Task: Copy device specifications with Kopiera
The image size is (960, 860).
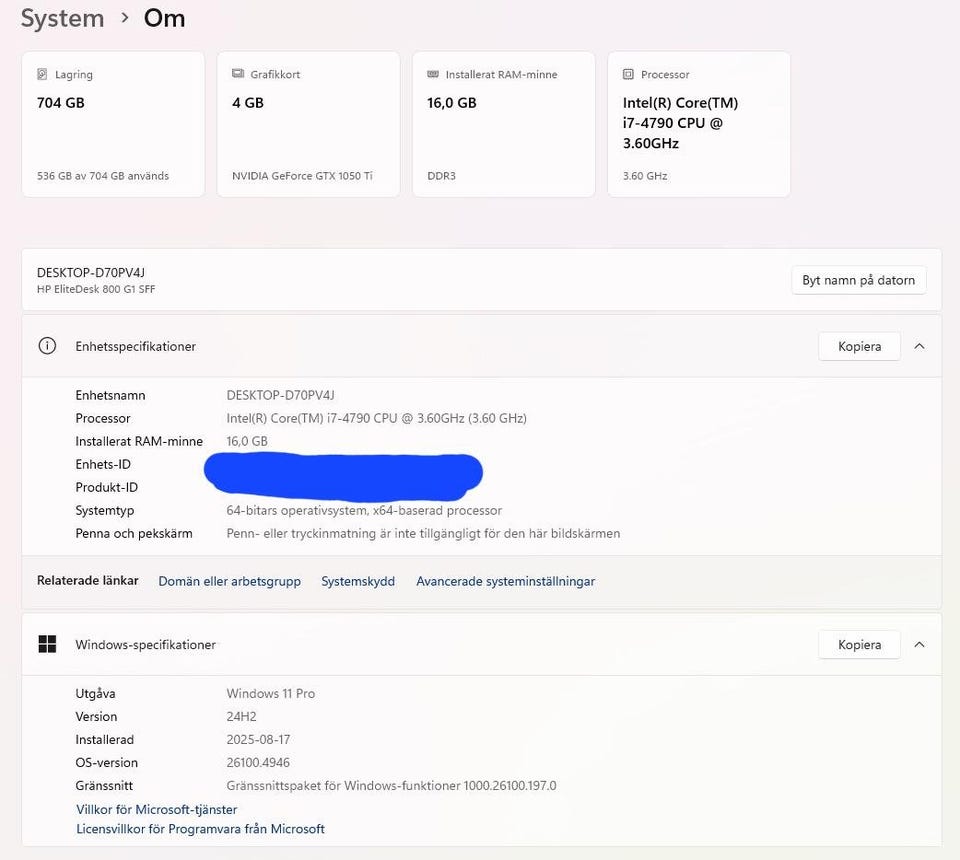Action: tap(859, 346)
